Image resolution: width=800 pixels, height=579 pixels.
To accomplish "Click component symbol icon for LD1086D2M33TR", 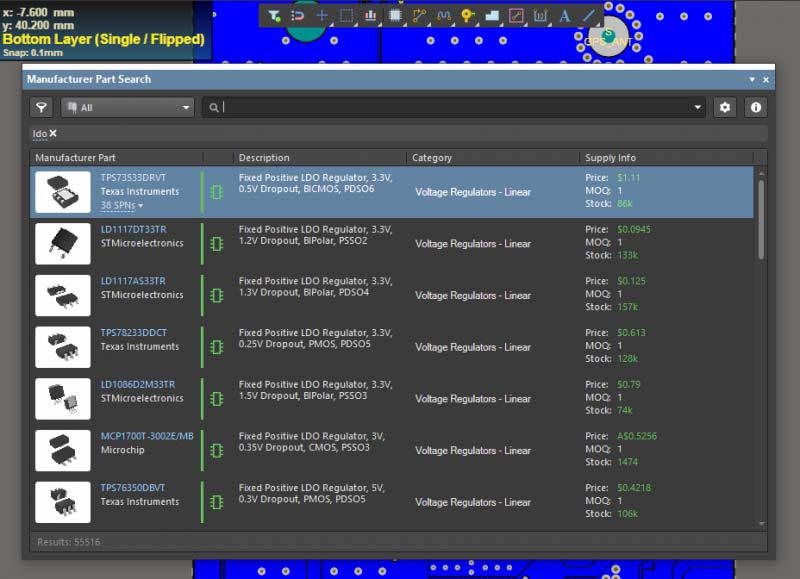I will pyautogui.click(x=217, y=399).
